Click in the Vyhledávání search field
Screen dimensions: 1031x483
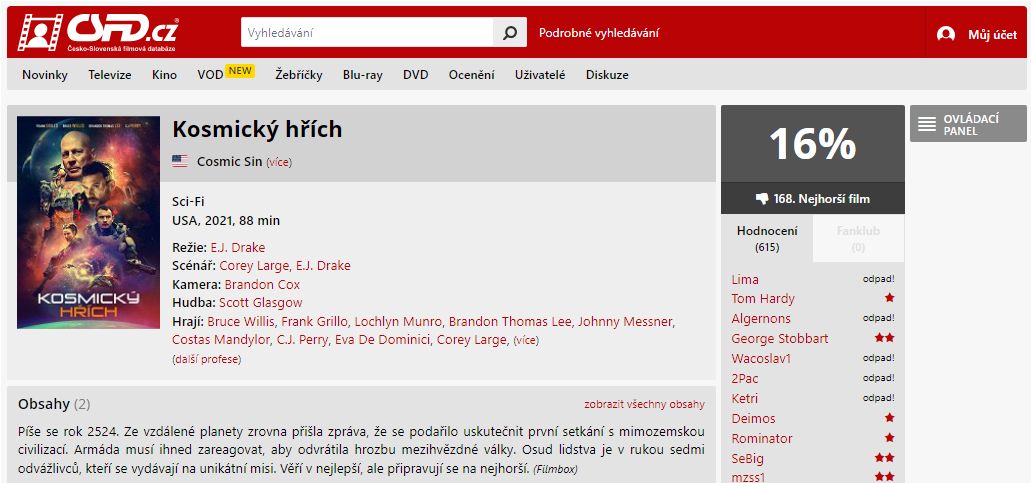(x=367, y=32)
